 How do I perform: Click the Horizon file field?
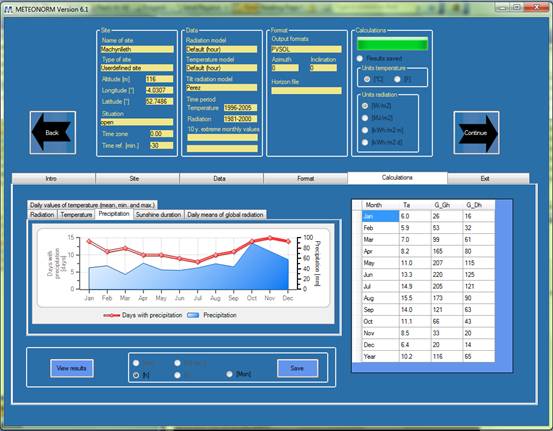click(x=306, y=91)
